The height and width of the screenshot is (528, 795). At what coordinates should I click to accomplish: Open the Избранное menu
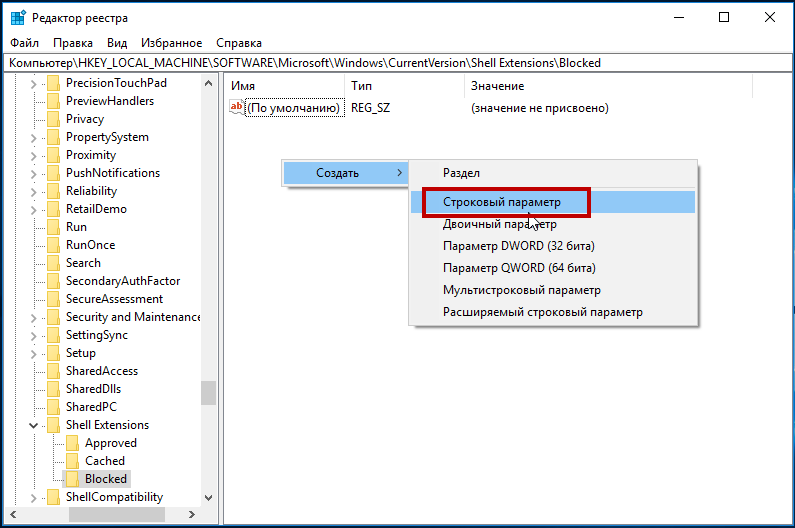171,43
